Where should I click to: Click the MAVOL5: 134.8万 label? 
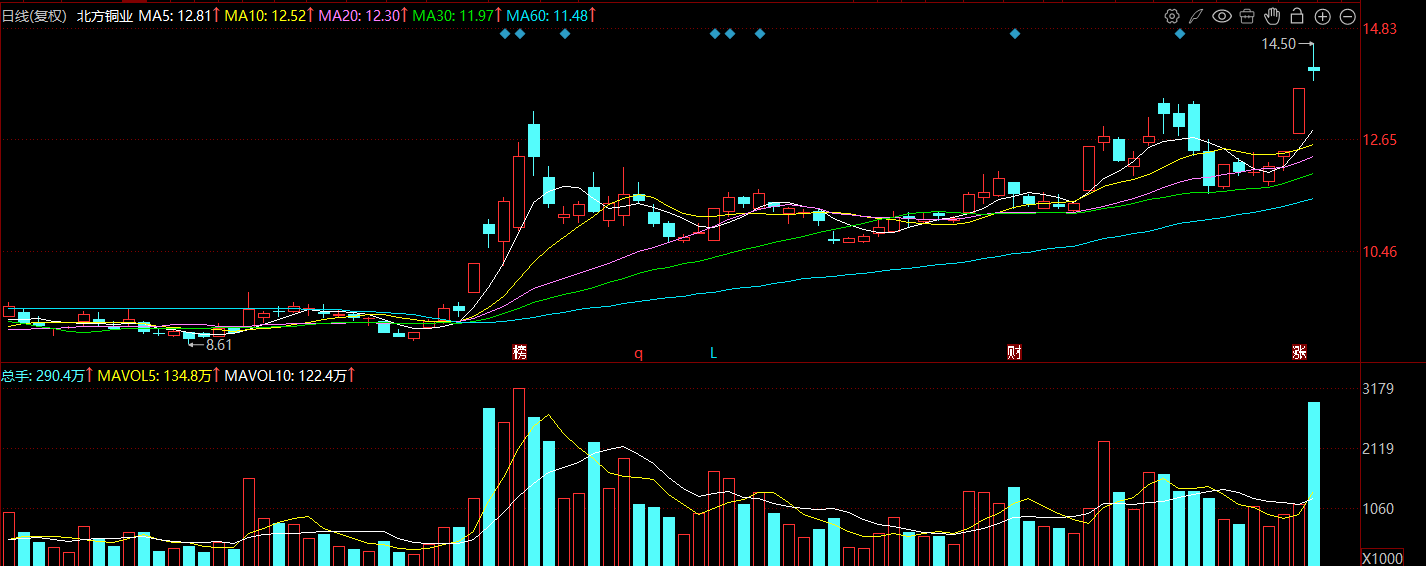(x=159, y=376)
